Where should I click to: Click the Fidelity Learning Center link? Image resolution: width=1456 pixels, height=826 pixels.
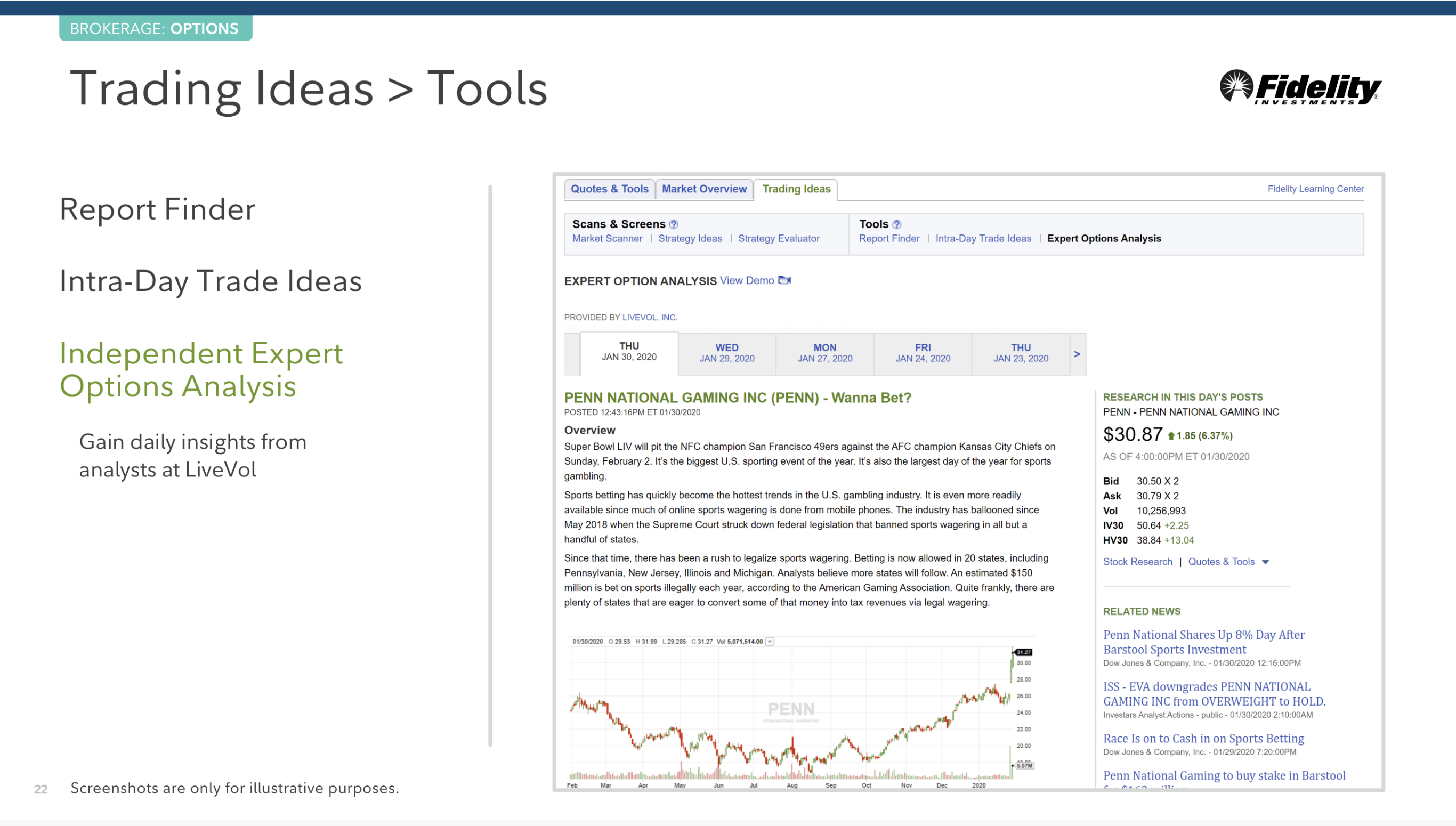[1315, 189]
